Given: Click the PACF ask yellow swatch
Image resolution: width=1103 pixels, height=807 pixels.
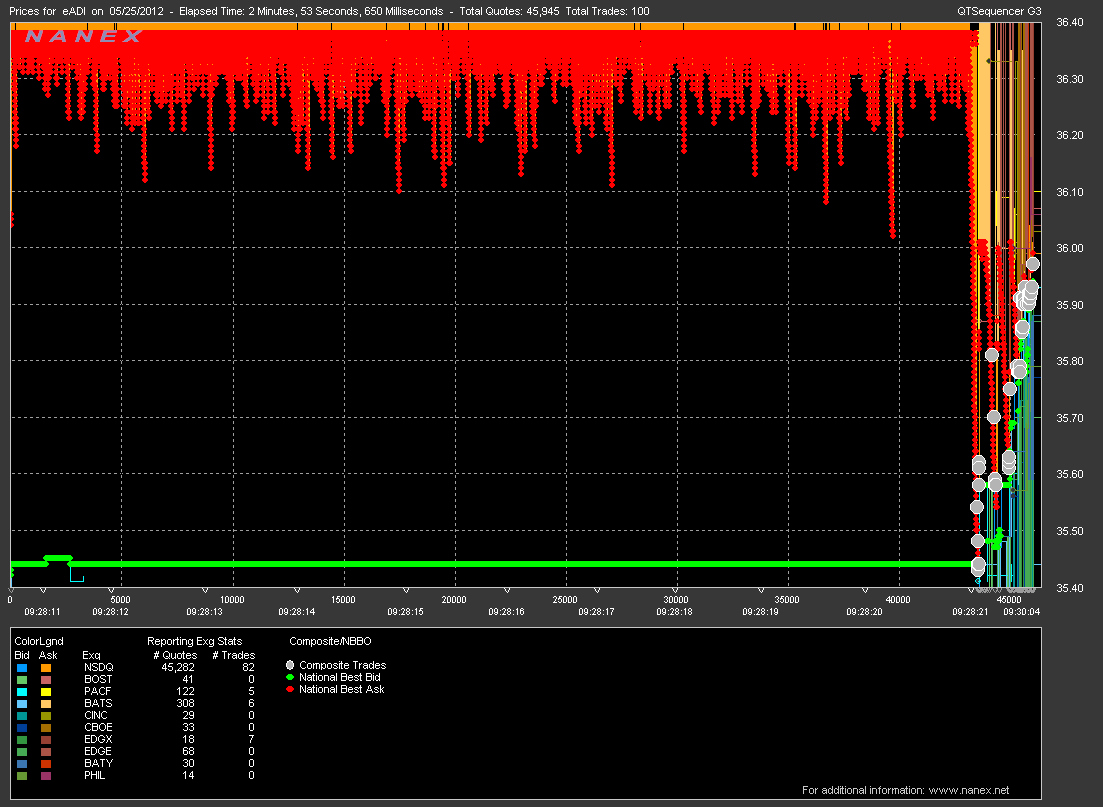Looking at the screenshot, I should click(x=46, y=692).
